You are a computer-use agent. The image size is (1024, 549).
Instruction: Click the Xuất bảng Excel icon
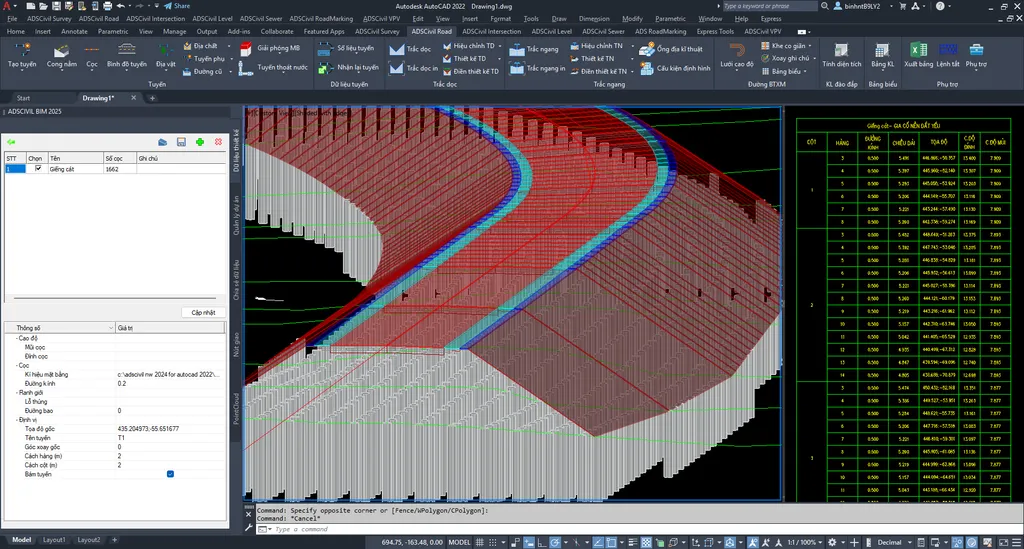918,50
